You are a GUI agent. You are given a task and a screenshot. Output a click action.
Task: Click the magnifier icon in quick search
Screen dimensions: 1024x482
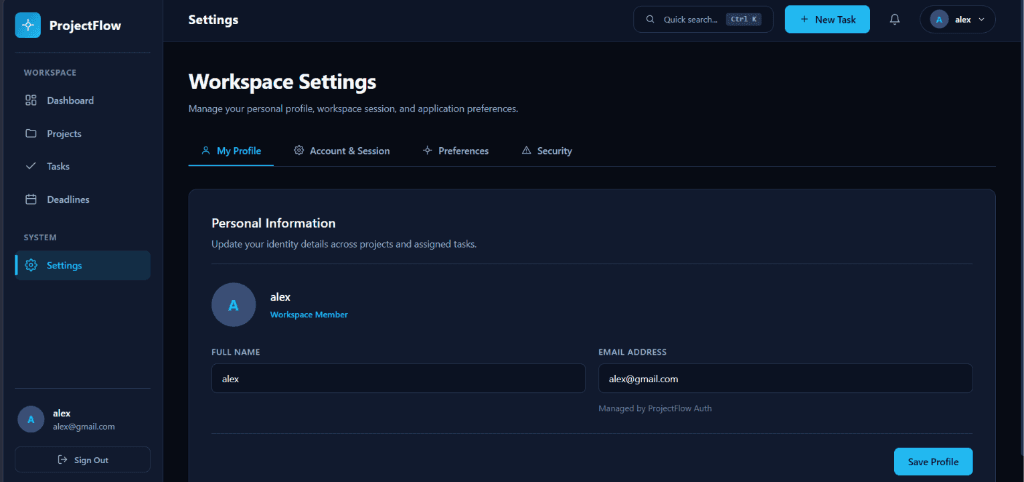650,20
